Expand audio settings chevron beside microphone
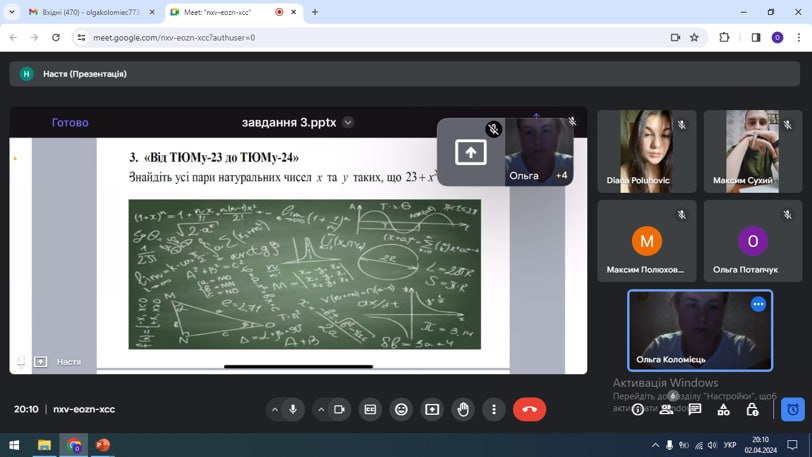This screenshot has height=457, width=812. point(275,410)
